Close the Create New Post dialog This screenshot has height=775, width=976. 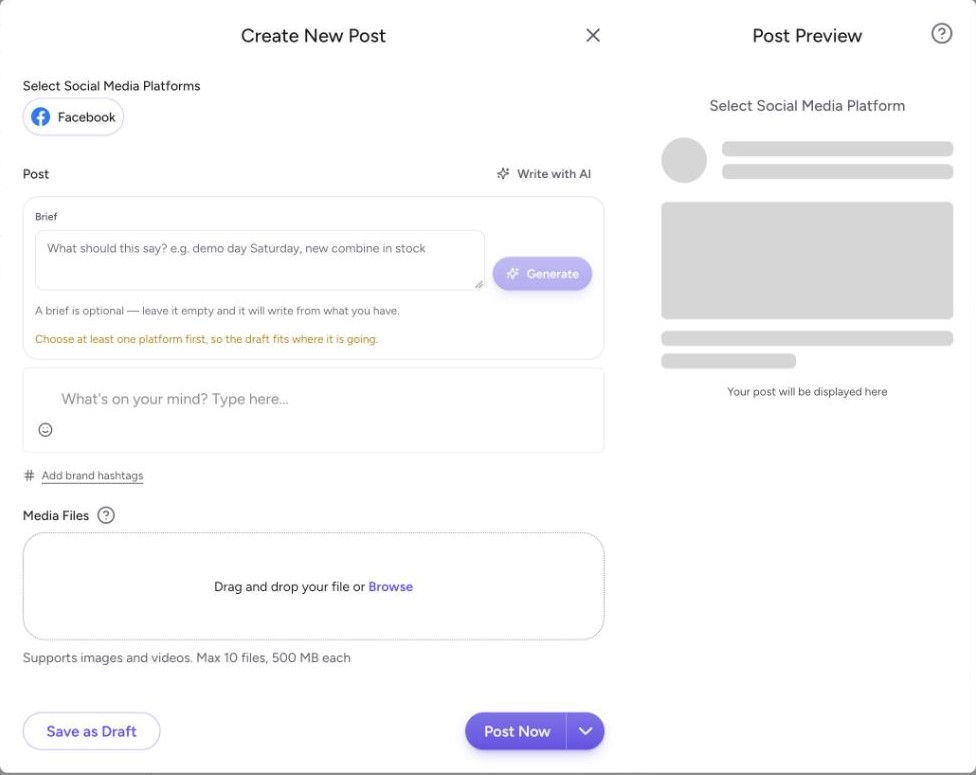tap(593, 35)
